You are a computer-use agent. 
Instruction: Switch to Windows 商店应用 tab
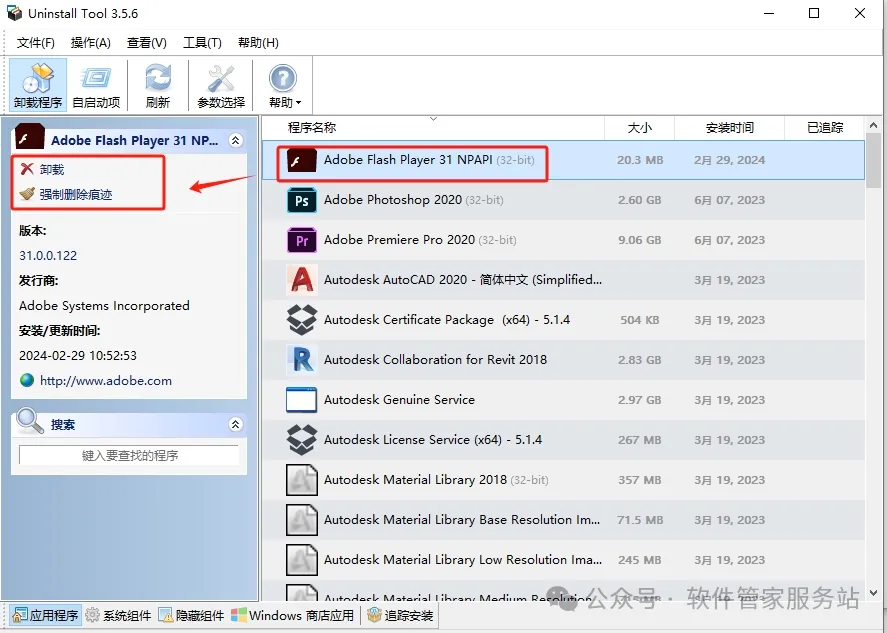(x=292, y=615)
